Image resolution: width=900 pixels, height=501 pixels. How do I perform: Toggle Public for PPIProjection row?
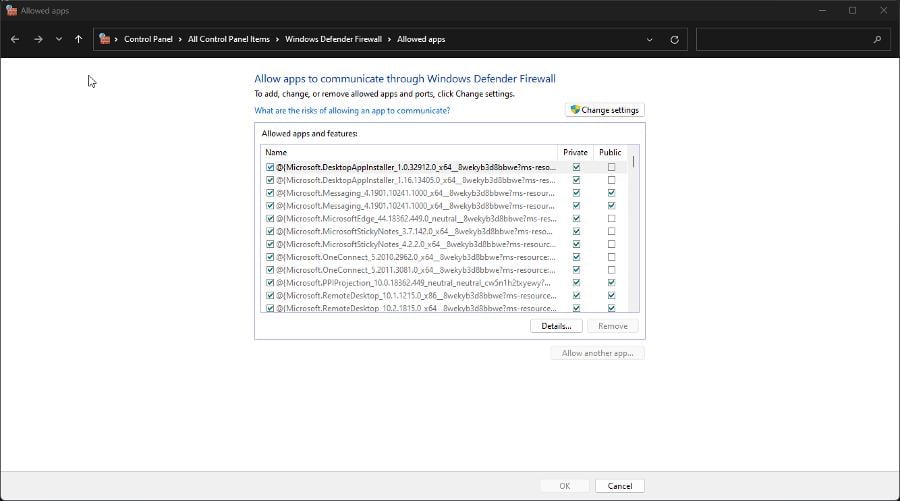(x=611, y=282)
